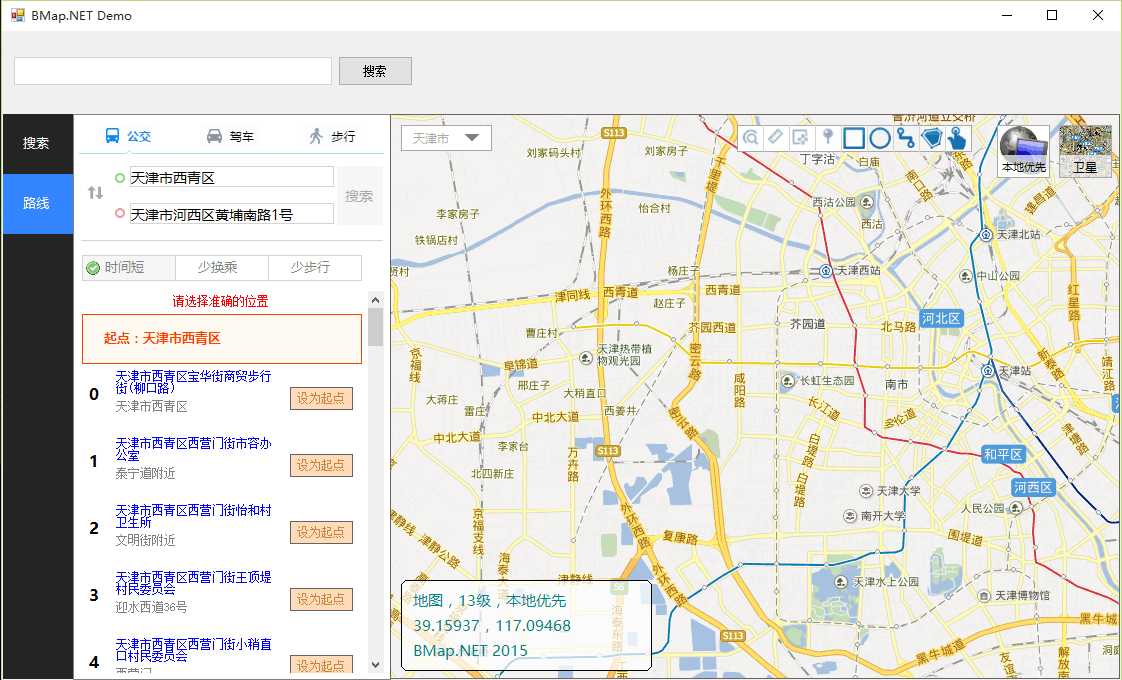Click the 河西区 district label
The width and height of the screenshot is (1122, 680).
point(1033,487)
